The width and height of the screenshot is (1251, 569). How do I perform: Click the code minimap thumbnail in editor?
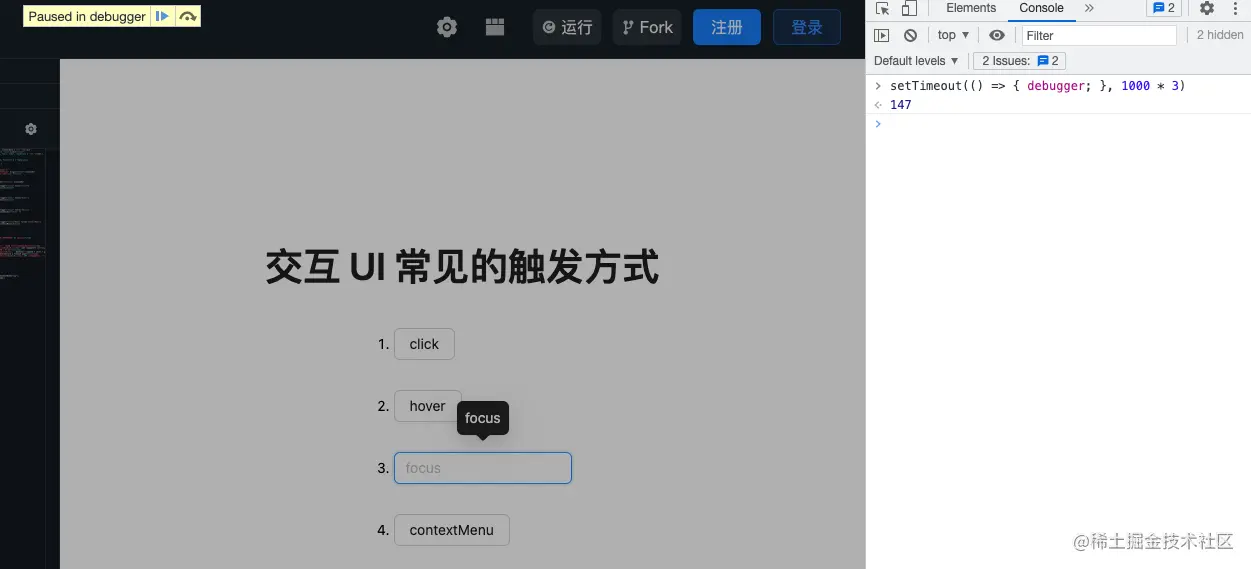pyautogui.click(x=22, y=215)
